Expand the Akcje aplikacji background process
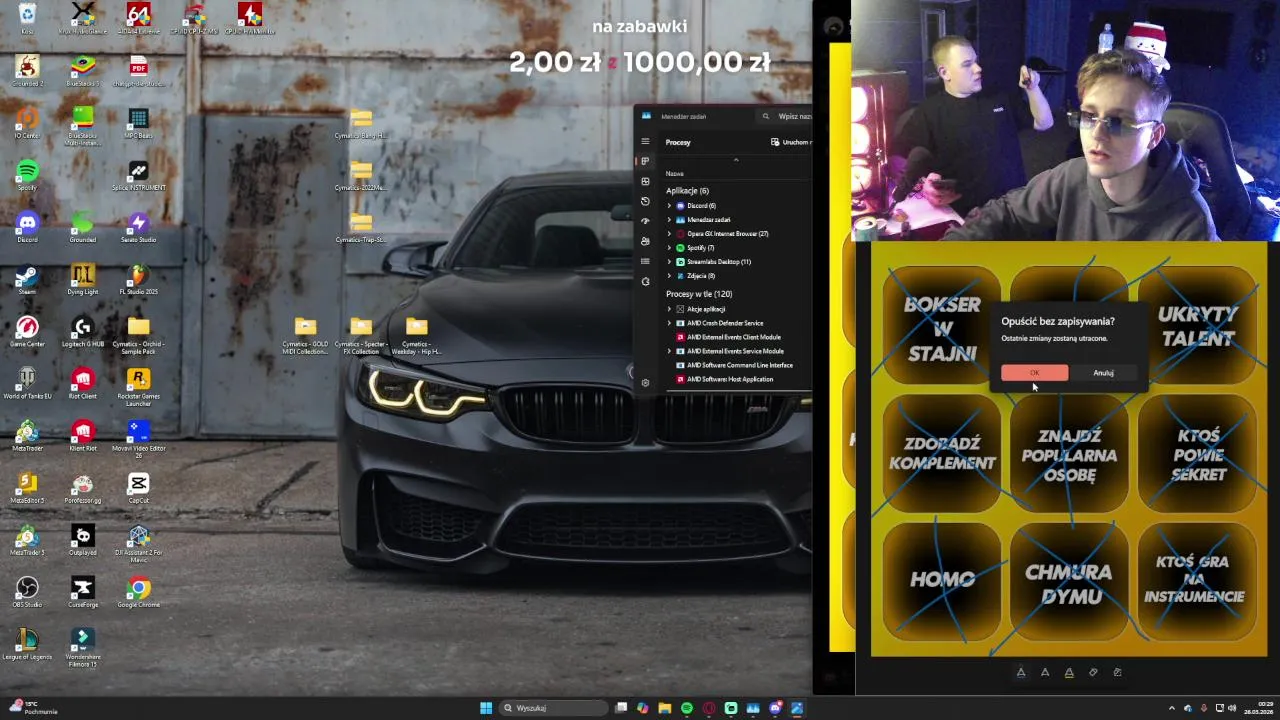This screenshot has height=720, width=1280. tap(669, 309)
